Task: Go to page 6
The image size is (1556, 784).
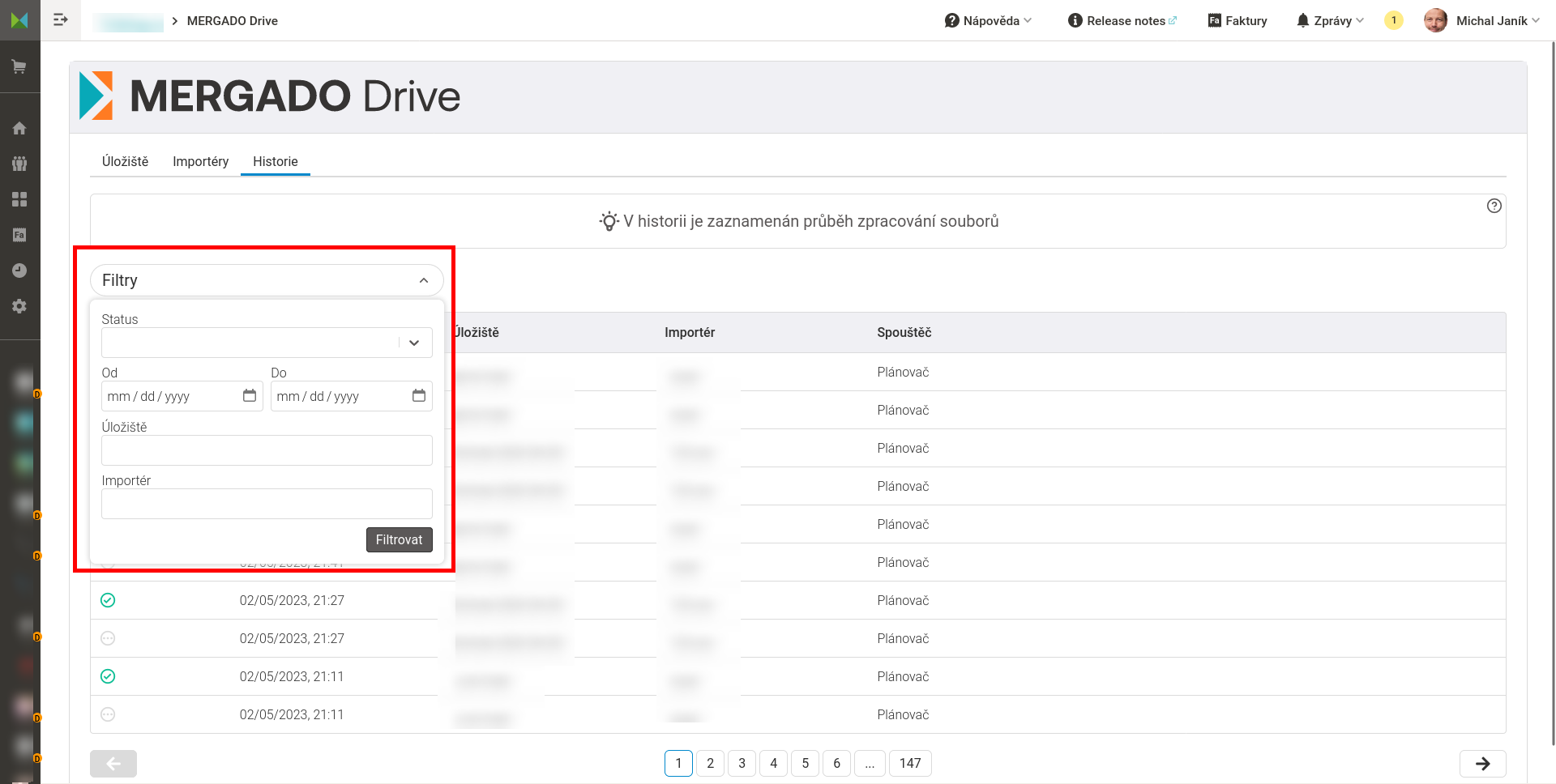Action: coord(836,763)
